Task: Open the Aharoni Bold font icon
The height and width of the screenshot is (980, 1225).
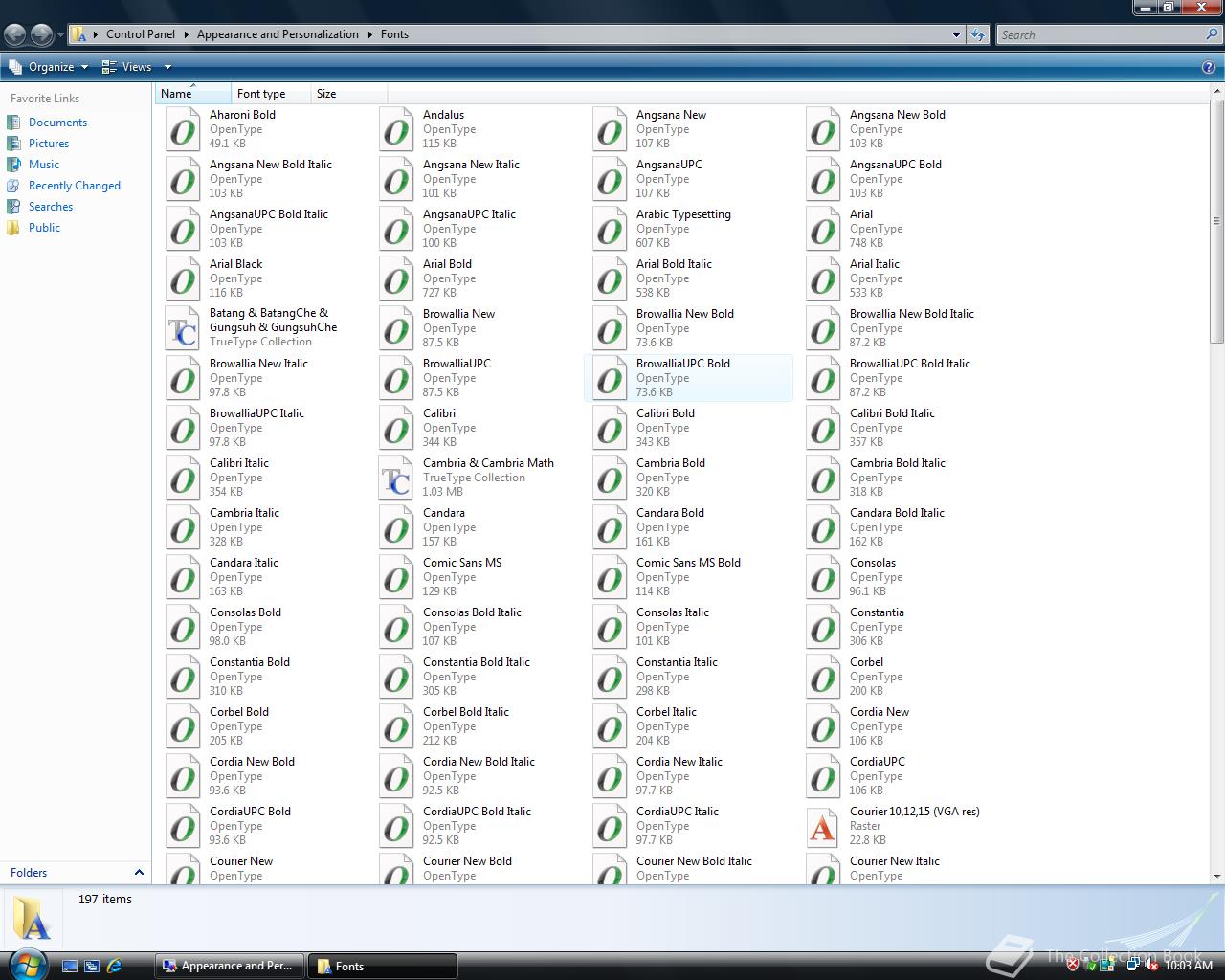Action: pyautogui.click(x=183, y=129)
